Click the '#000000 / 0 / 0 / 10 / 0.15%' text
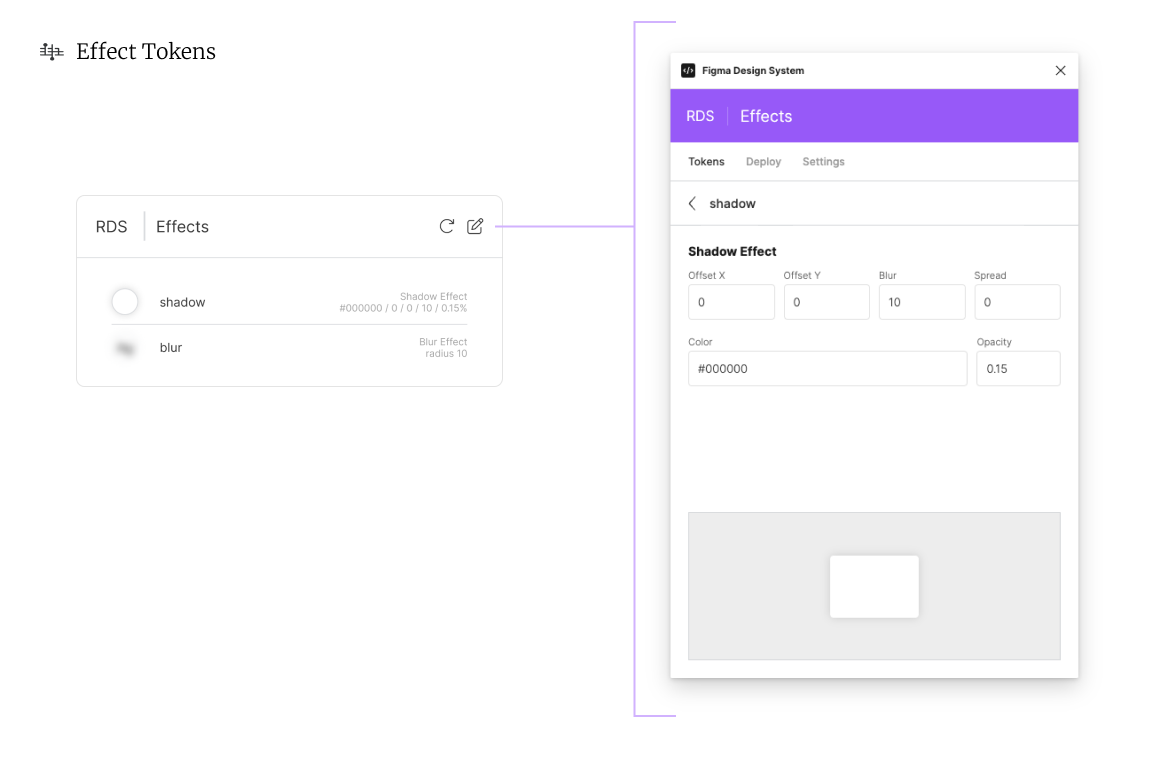 [403, 308]
